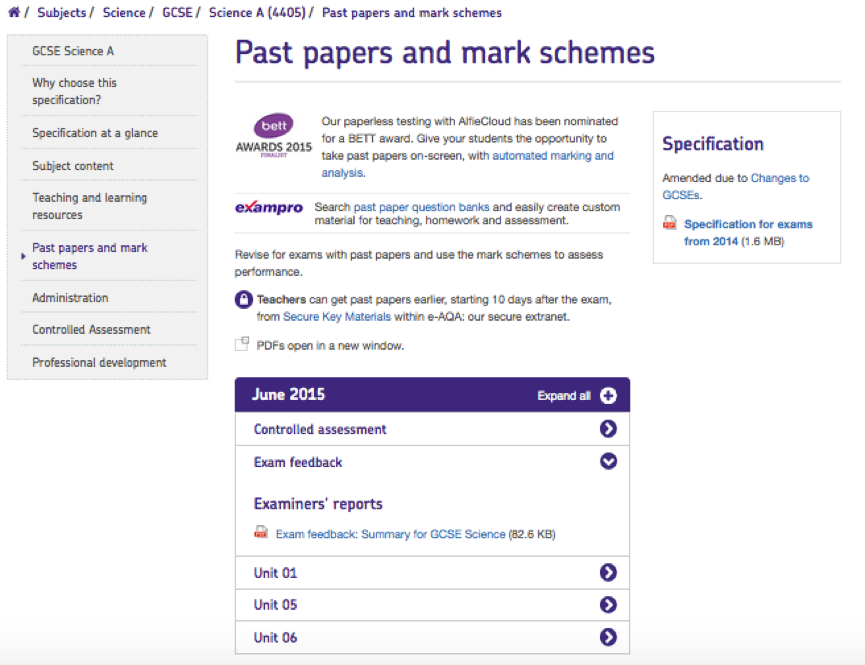
Task: Expand Unit 06 arrow icon
Action: coord(608,637)
